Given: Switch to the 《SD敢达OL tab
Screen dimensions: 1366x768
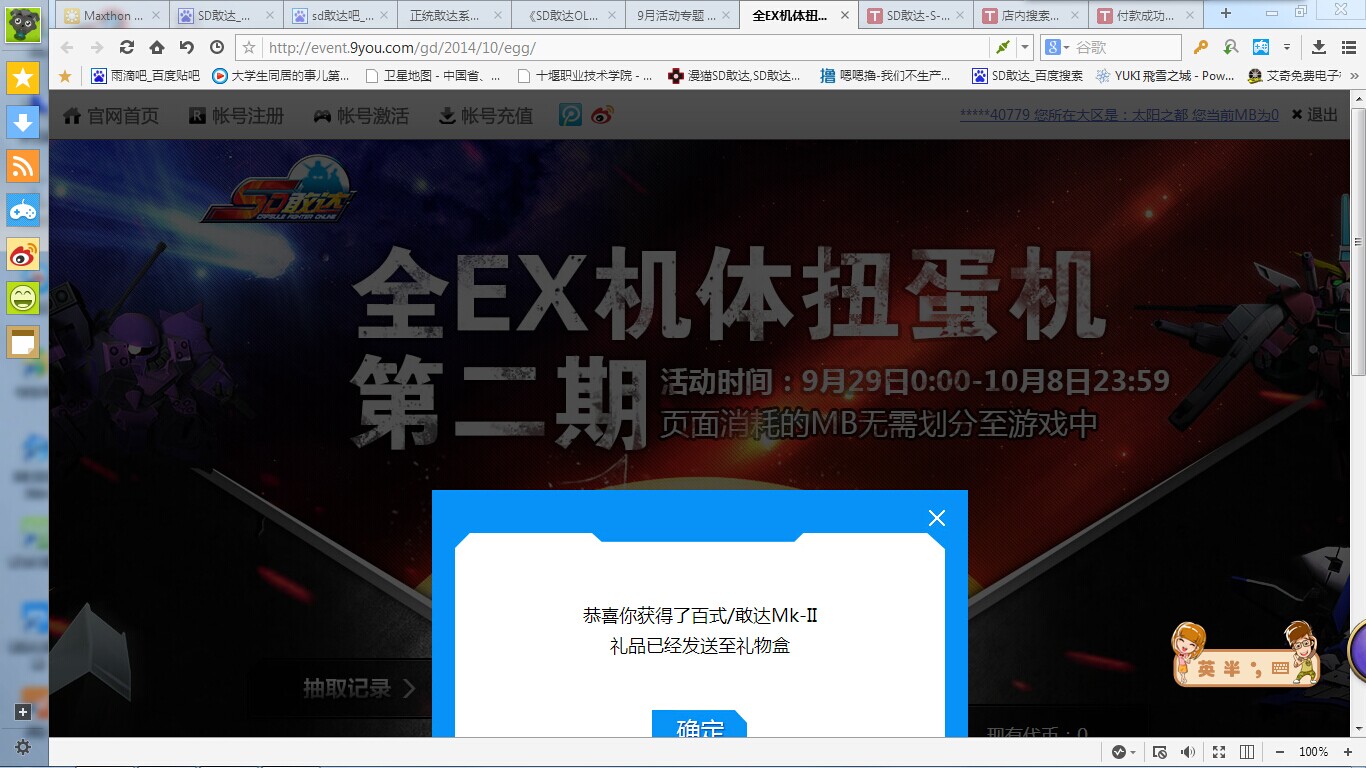Looking at the screenshot, I should (x=567, y=16).
